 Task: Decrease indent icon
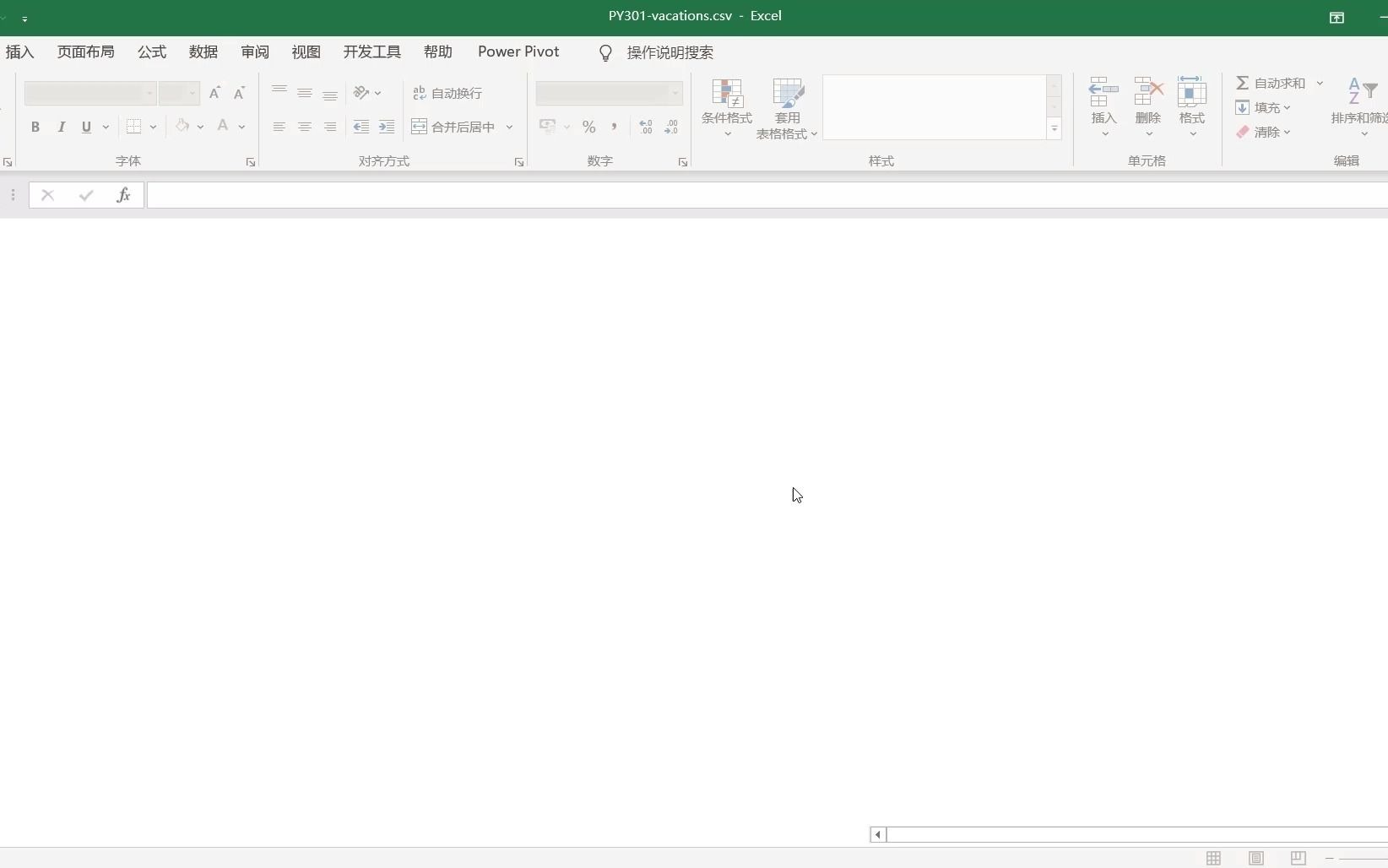(x=361, y=127)
